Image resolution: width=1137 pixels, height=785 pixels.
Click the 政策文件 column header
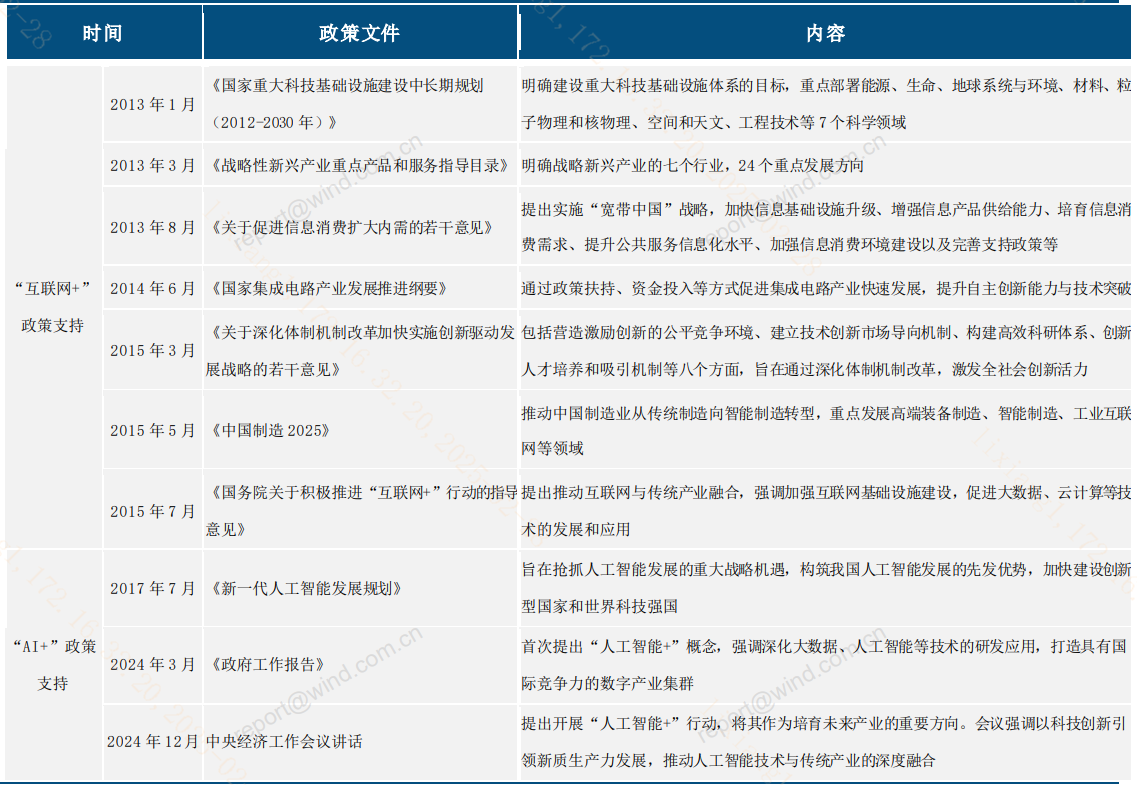tap(360, 33)
